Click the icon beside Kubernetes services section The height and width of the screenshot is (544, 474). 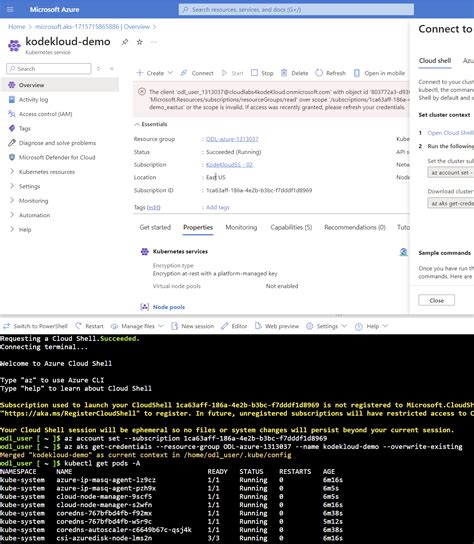(x=403, y=252)
